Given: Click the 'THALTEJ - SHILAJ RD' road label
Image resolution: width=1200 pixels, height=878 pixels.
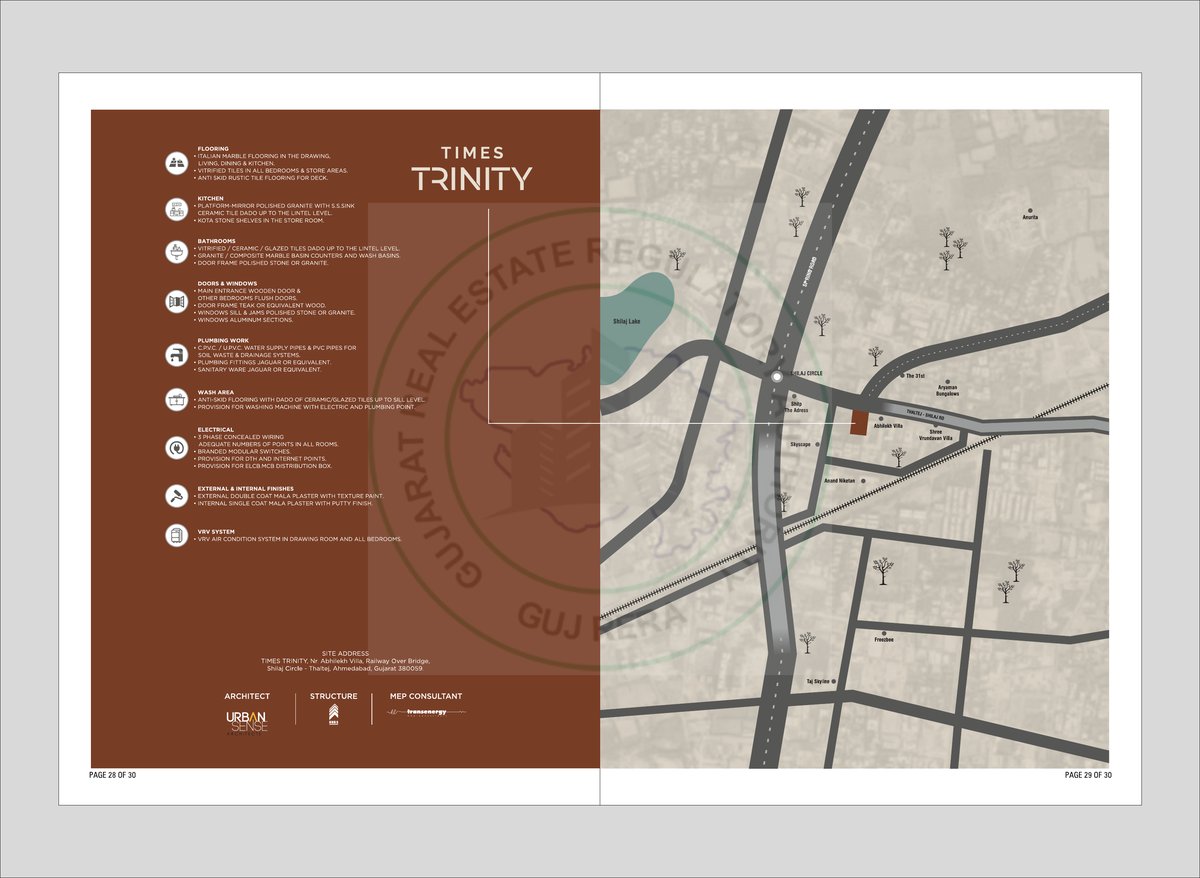Looking at the screenshot, I should [926, 414].
